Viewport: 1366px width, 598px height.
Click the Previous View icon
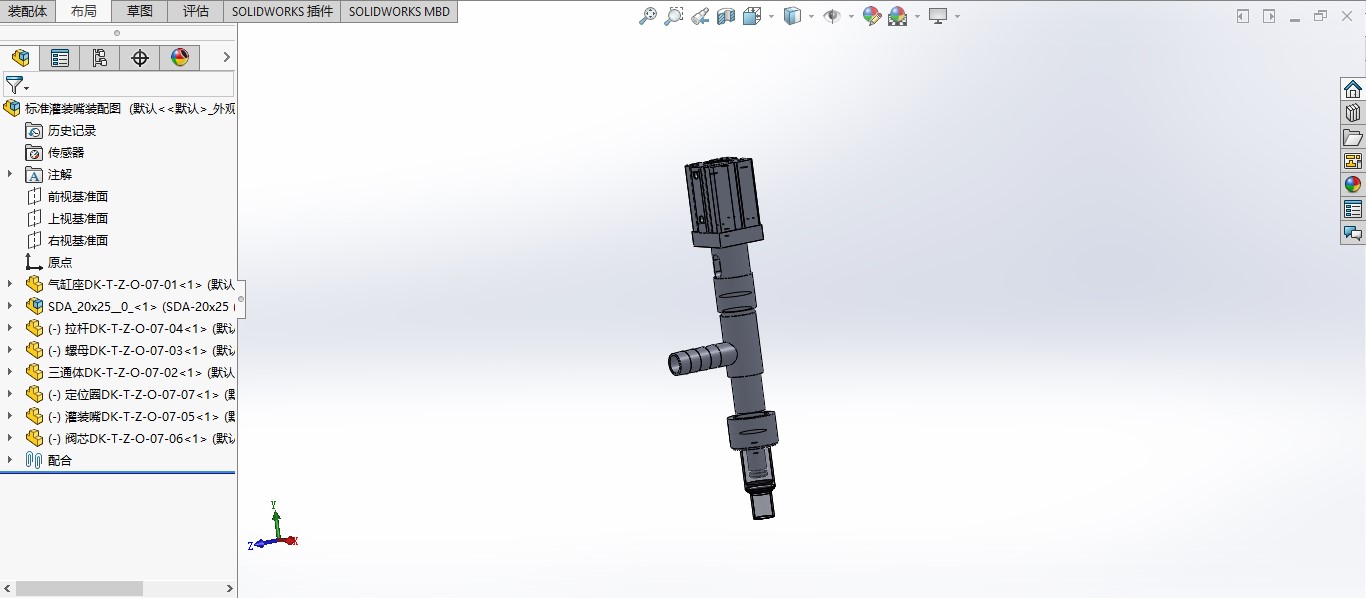[700, 16]
